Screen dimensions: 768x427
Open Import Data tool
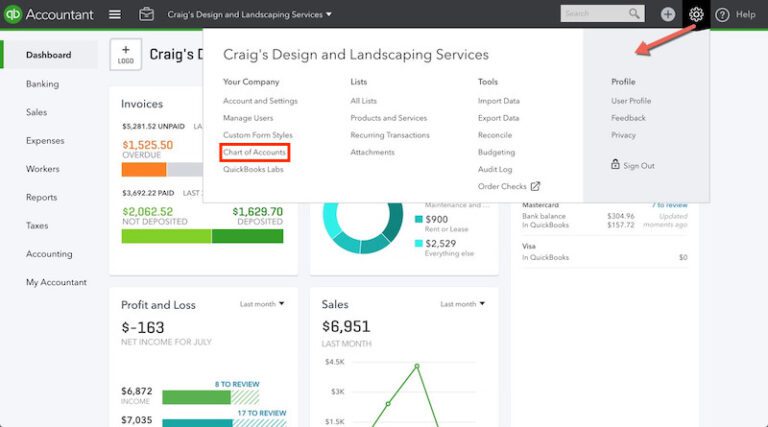[x=499, y=101]
